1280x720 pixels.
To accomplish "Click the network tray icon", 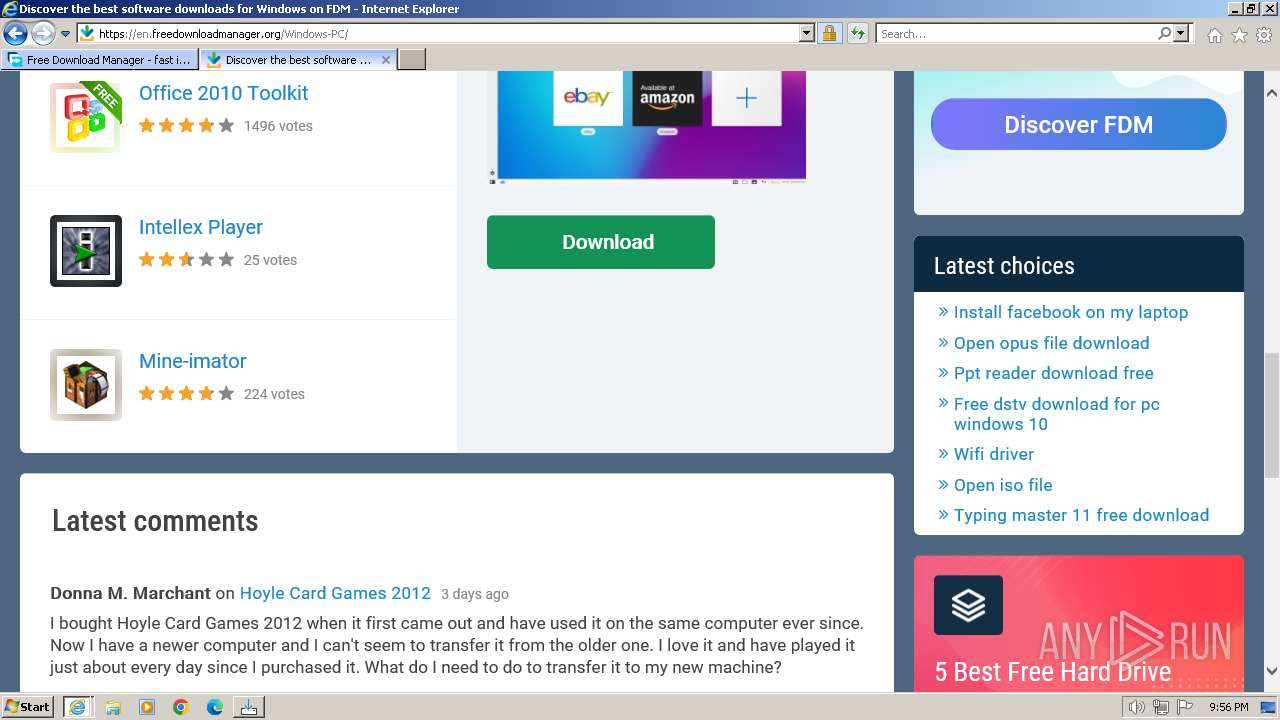I will tap(1161, 707).
